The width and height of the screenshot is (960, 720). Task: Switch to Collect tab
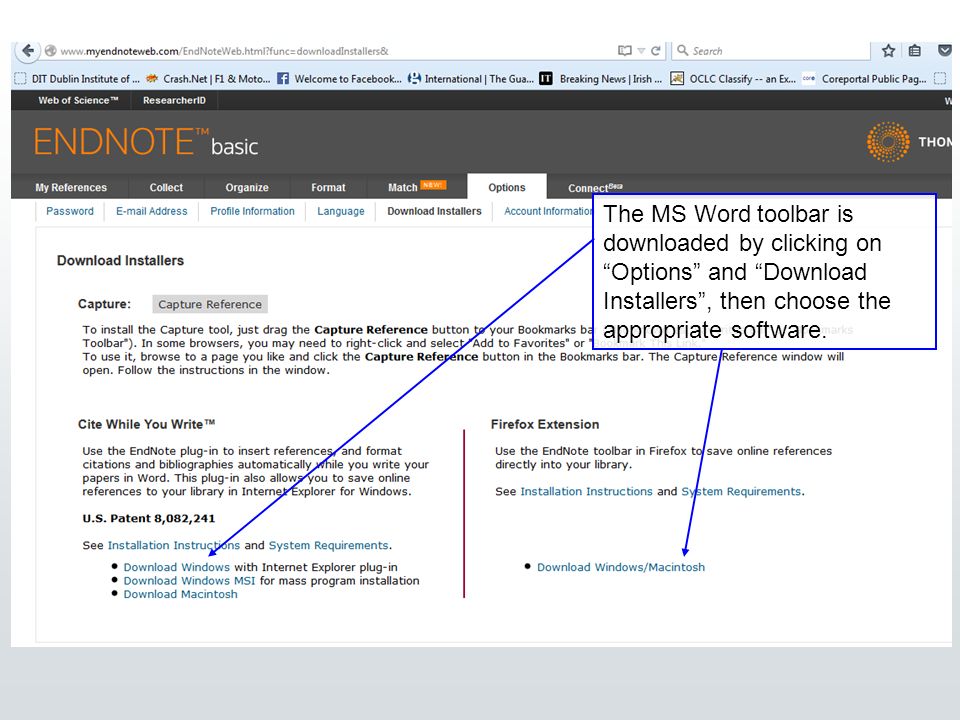(x=166, y=187)
